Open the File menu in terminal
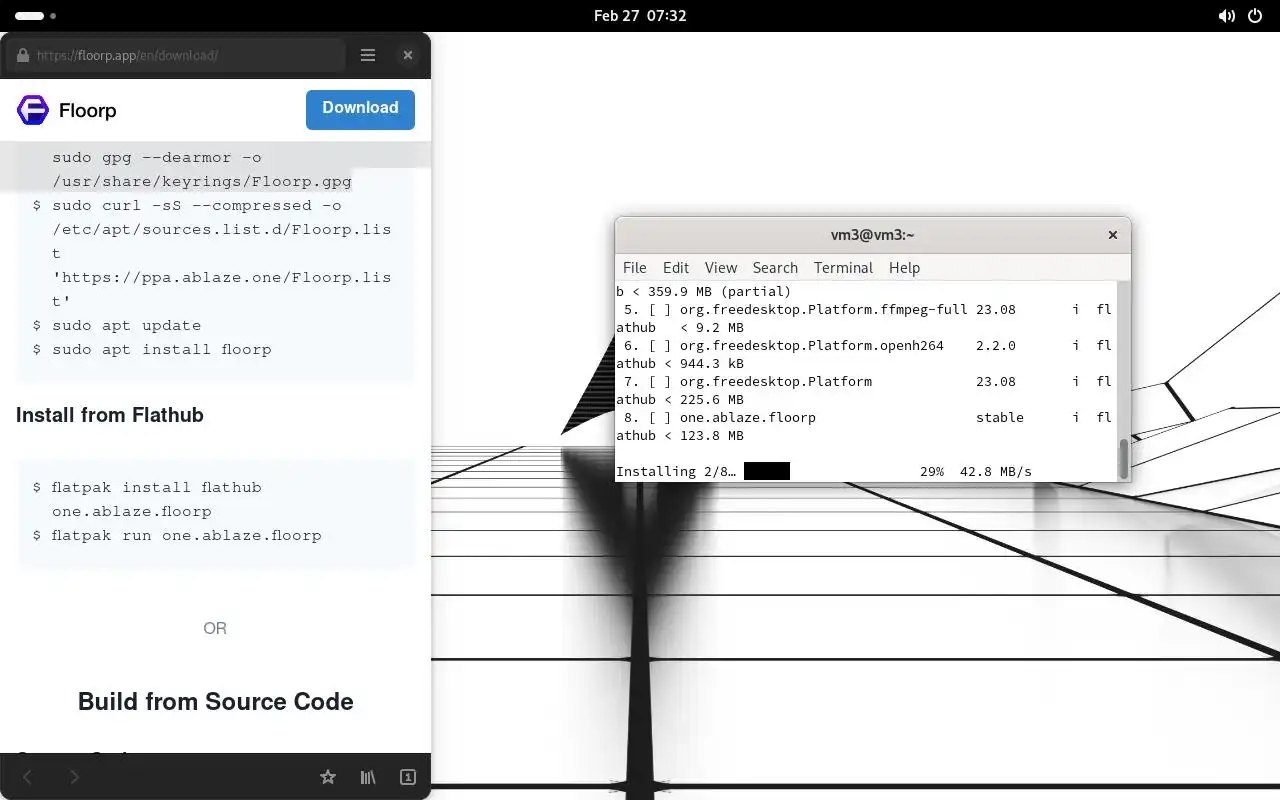 click(635, 268)
